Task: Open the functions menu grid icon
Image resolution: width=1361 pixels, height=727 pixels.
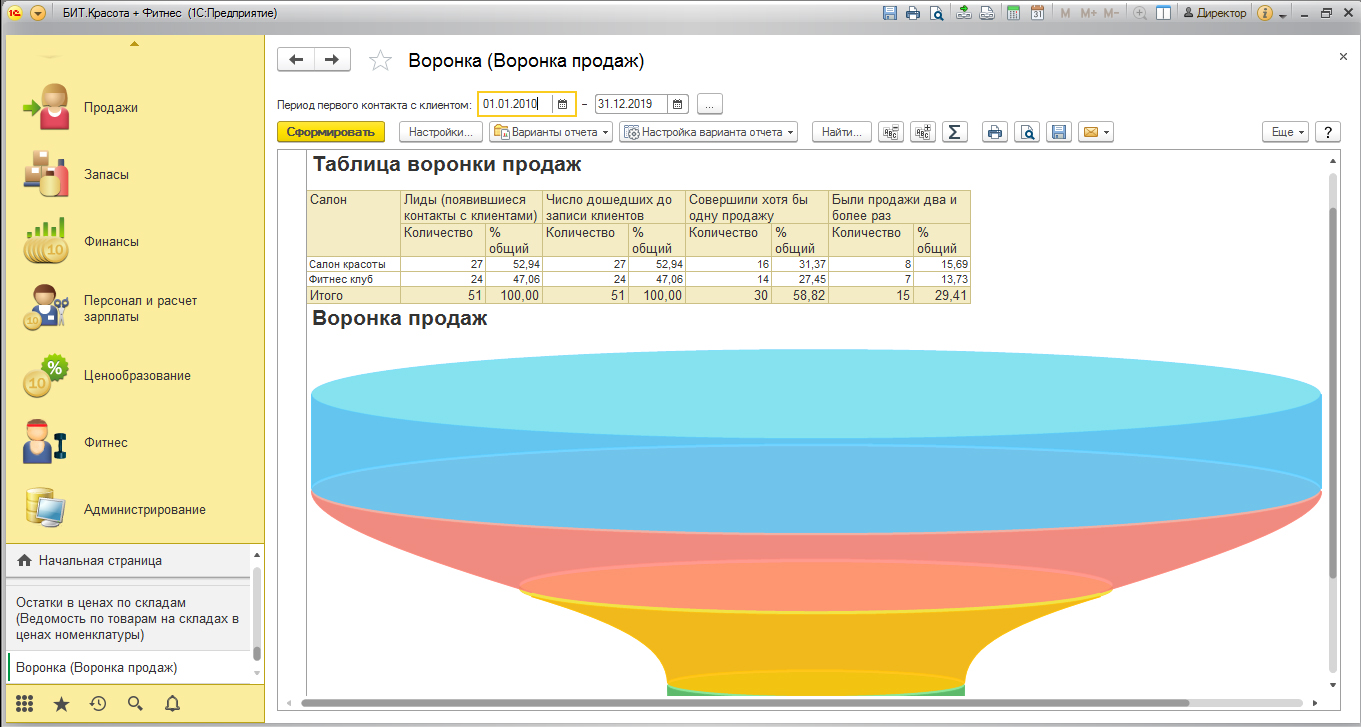Action: coord(24,703)
